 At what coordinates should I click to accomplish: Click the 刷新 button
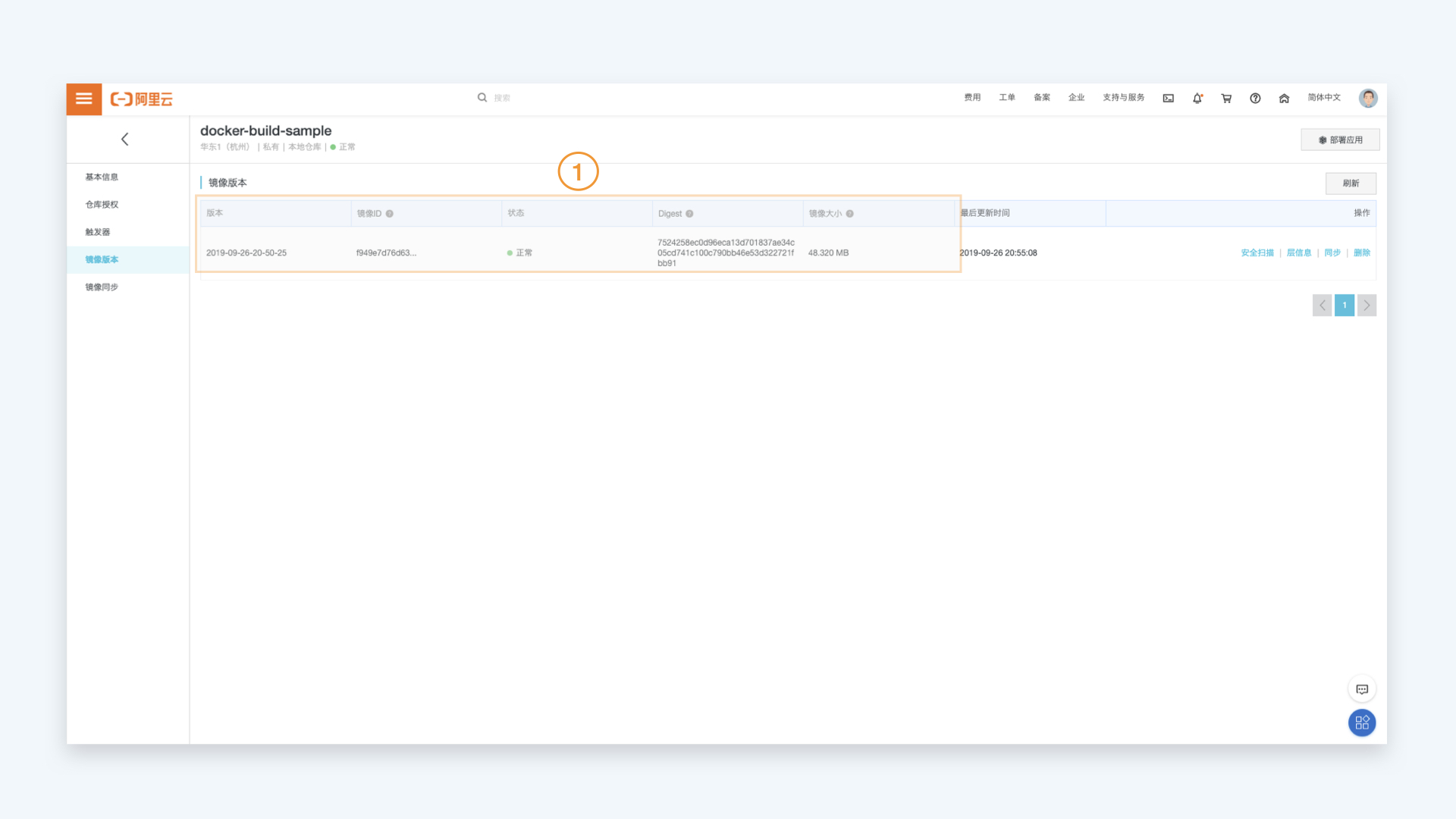coord(1351,184)
